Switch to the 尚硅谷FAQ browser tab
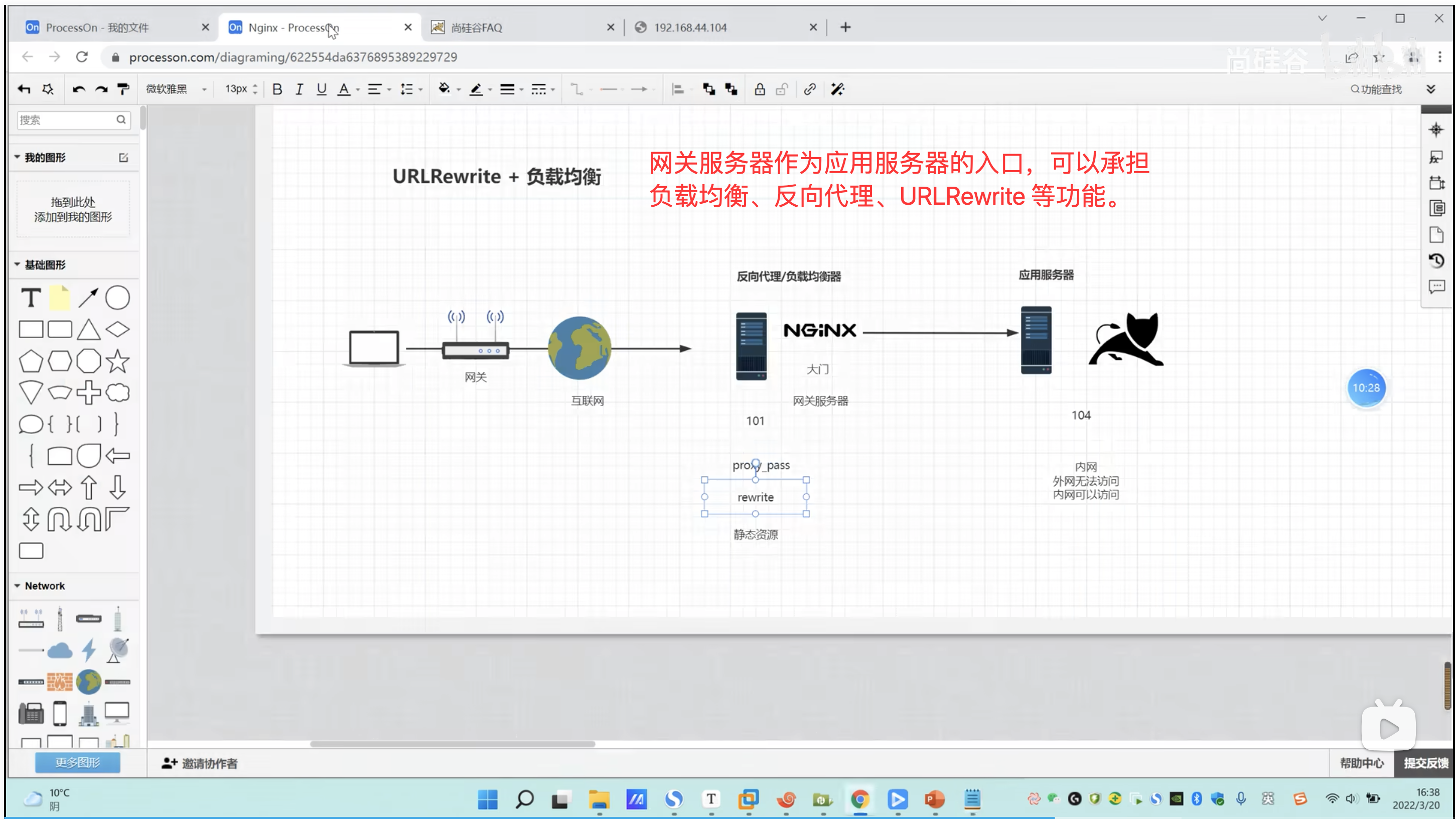Screen dimensions: 1456x820 pos(476,27)
